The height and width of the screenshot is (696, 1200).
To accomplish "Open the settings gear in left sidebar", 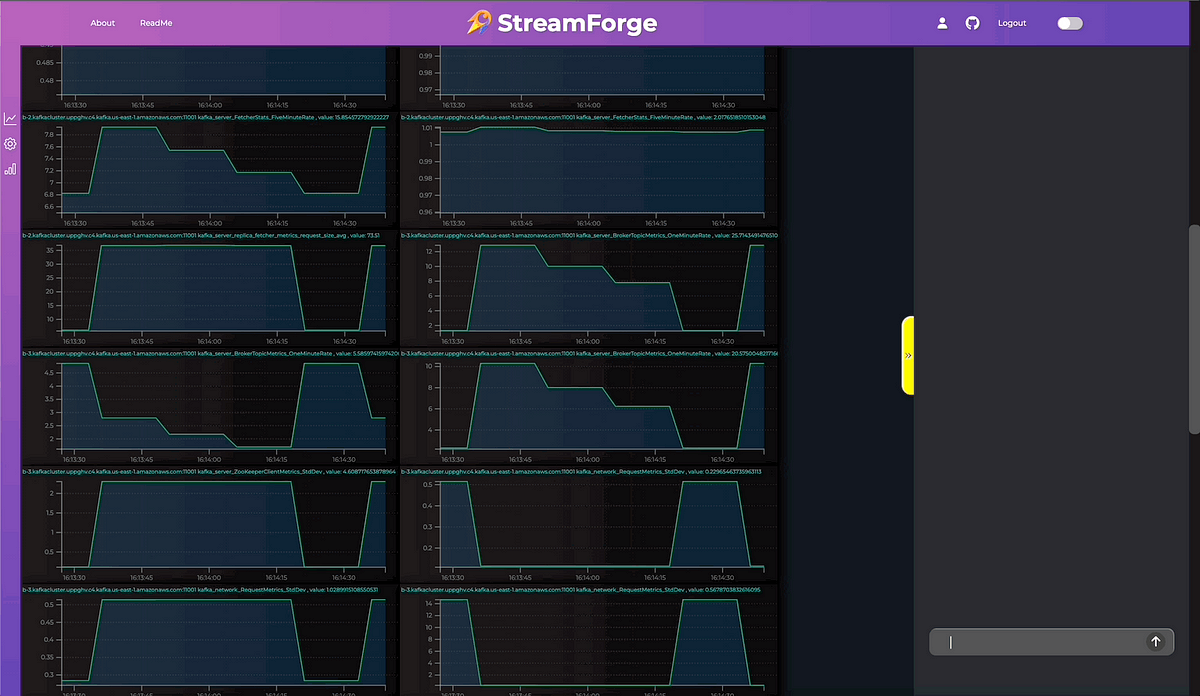I will pyautogui.click(x=10, y=144).
